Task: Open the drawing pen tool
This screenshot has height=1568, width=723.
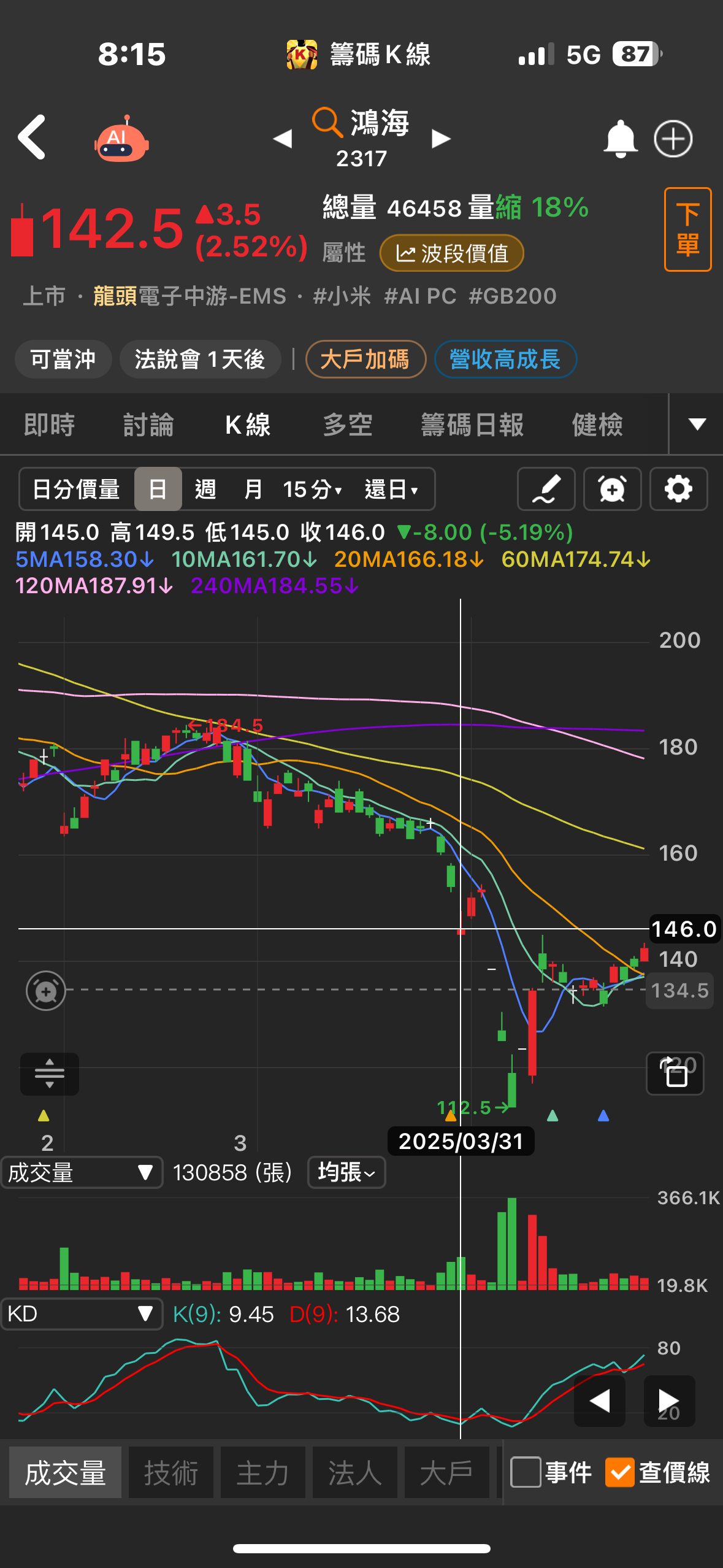Action: coord(546,489)
